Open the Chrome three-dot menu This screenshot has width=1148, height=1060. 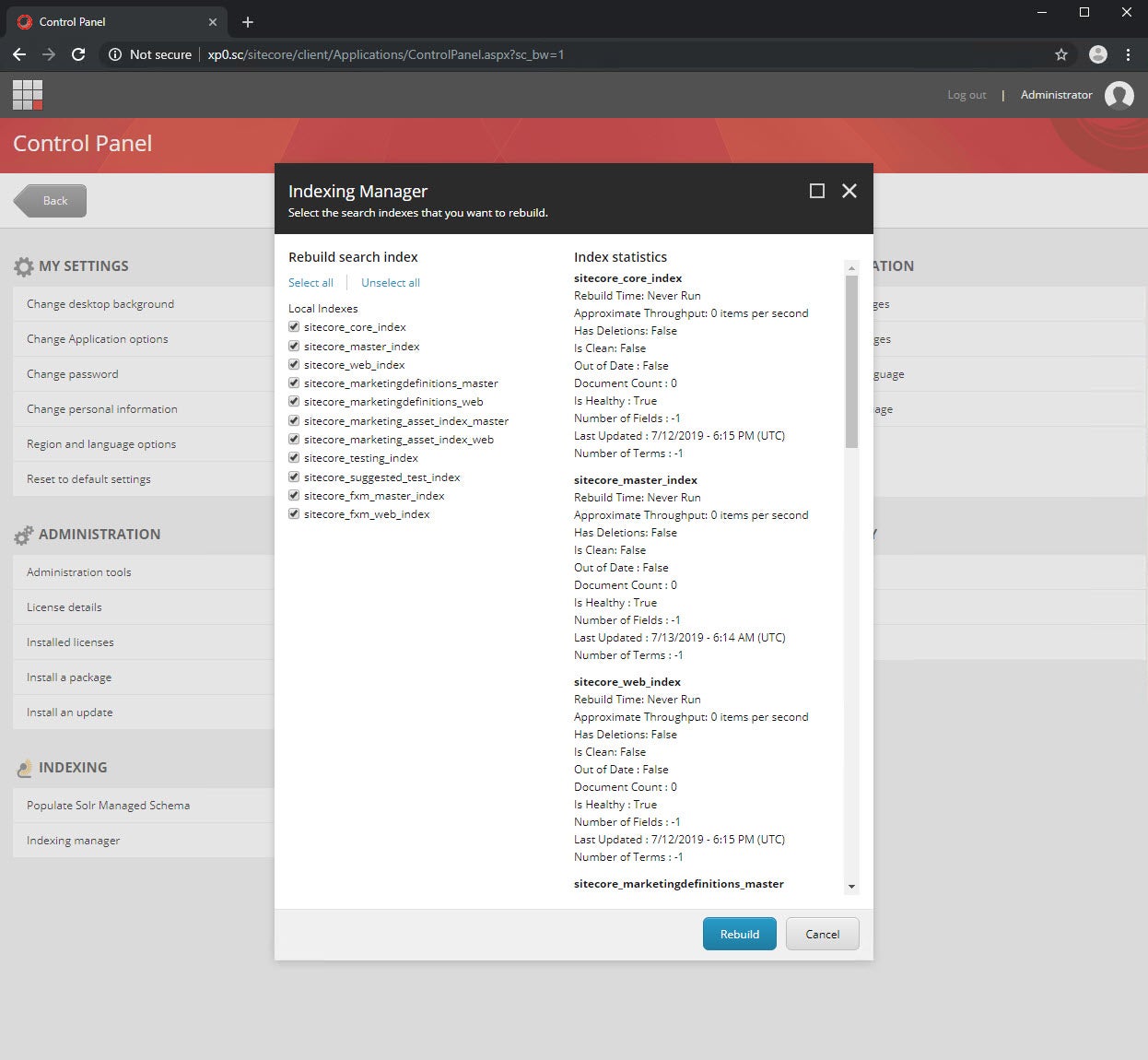pyautogui.click(x=1128, y=54)
